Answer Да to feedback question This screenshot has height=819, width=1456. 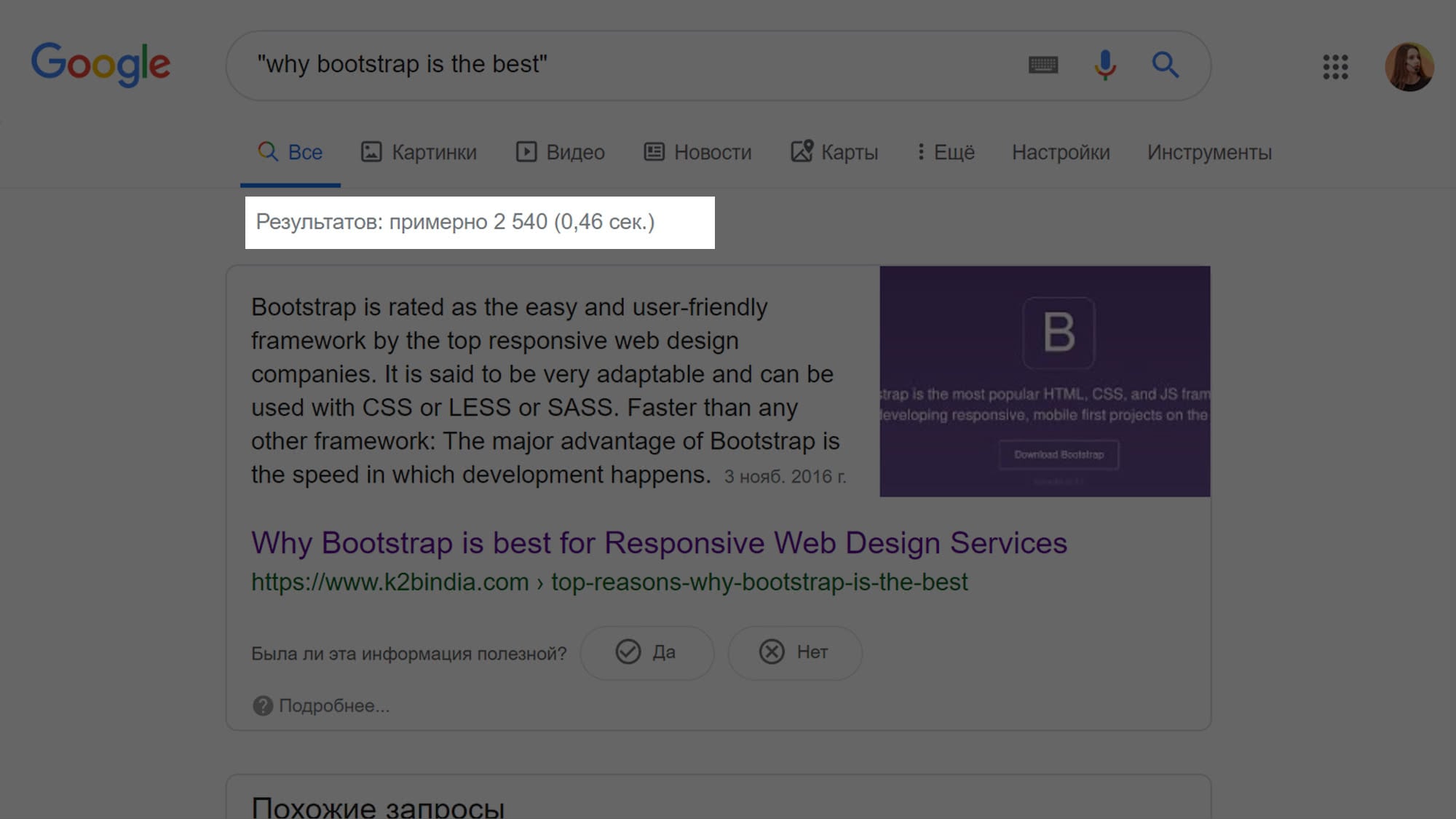tap(646, 652)
